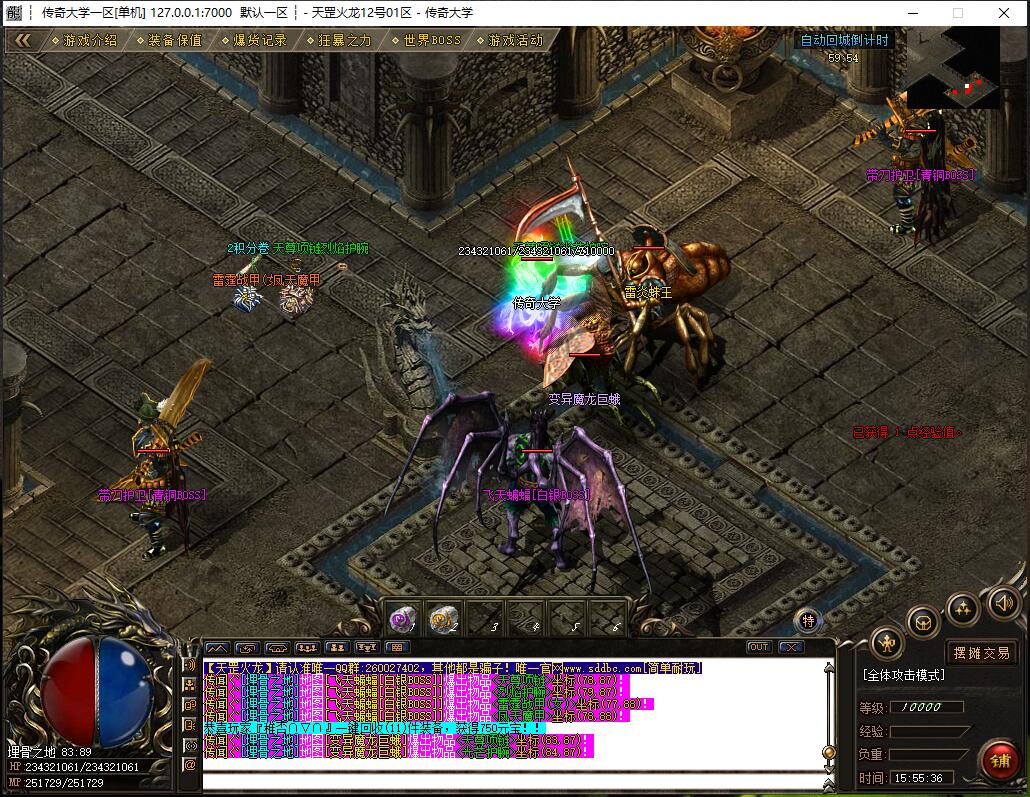Click the system announcement line with 天罡火龙
The width and height of the screenshot is (1030, 797).
453,668
